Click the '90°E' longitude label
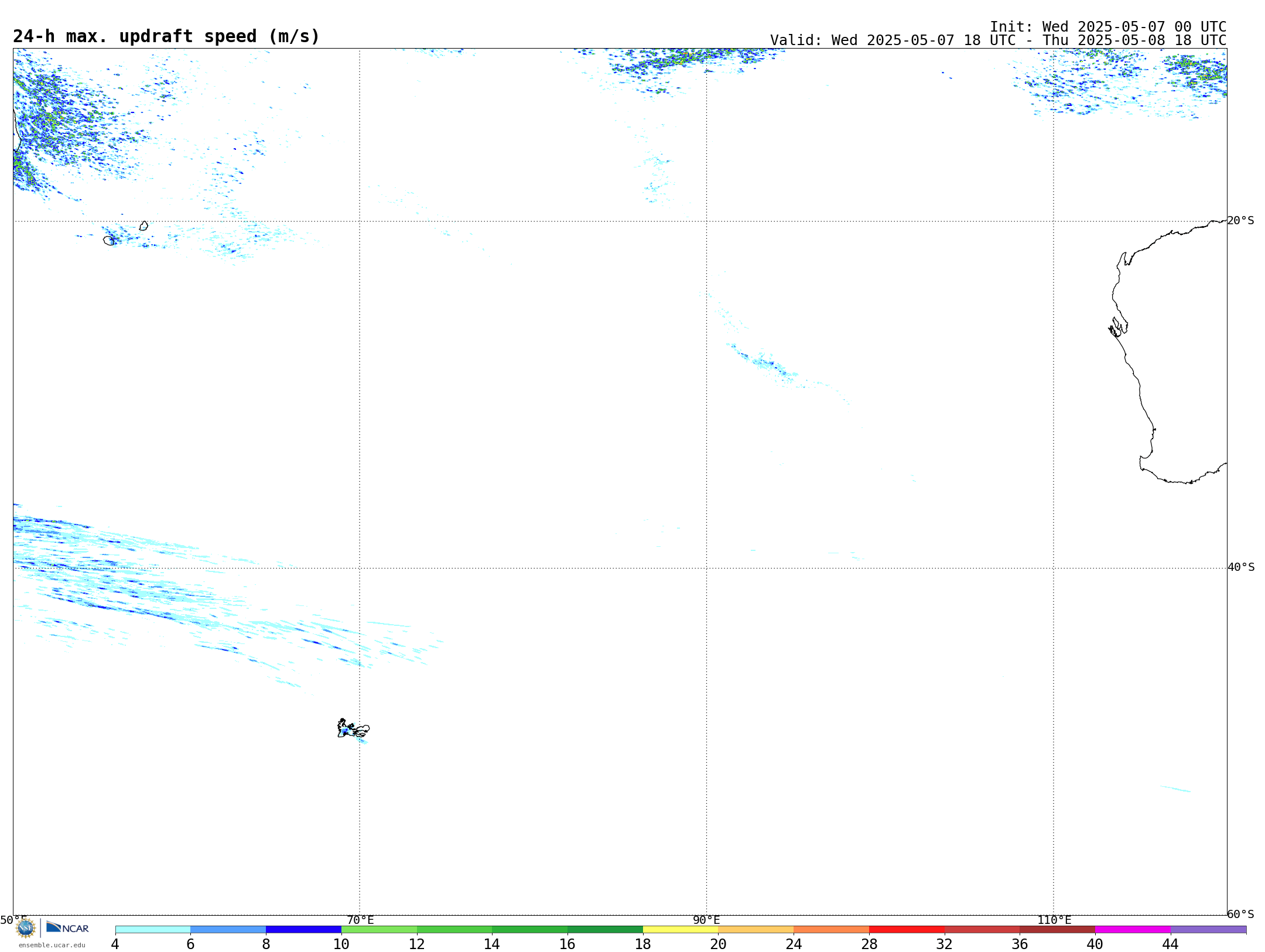The image size is (1265, 952). pyautogui.click(x=706, y=920)
